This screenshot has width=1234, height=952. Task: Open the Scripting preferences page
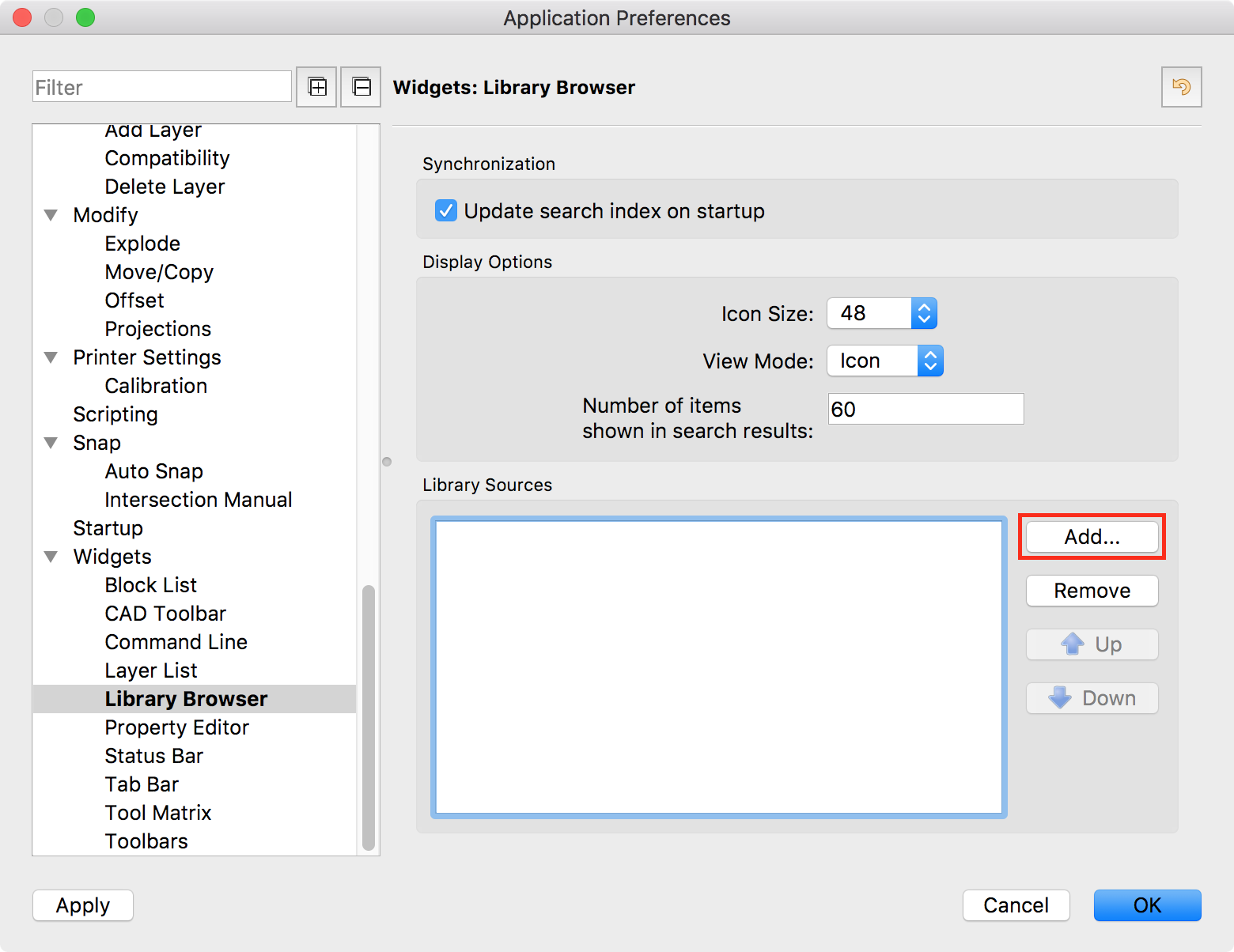tap(115, 414)
